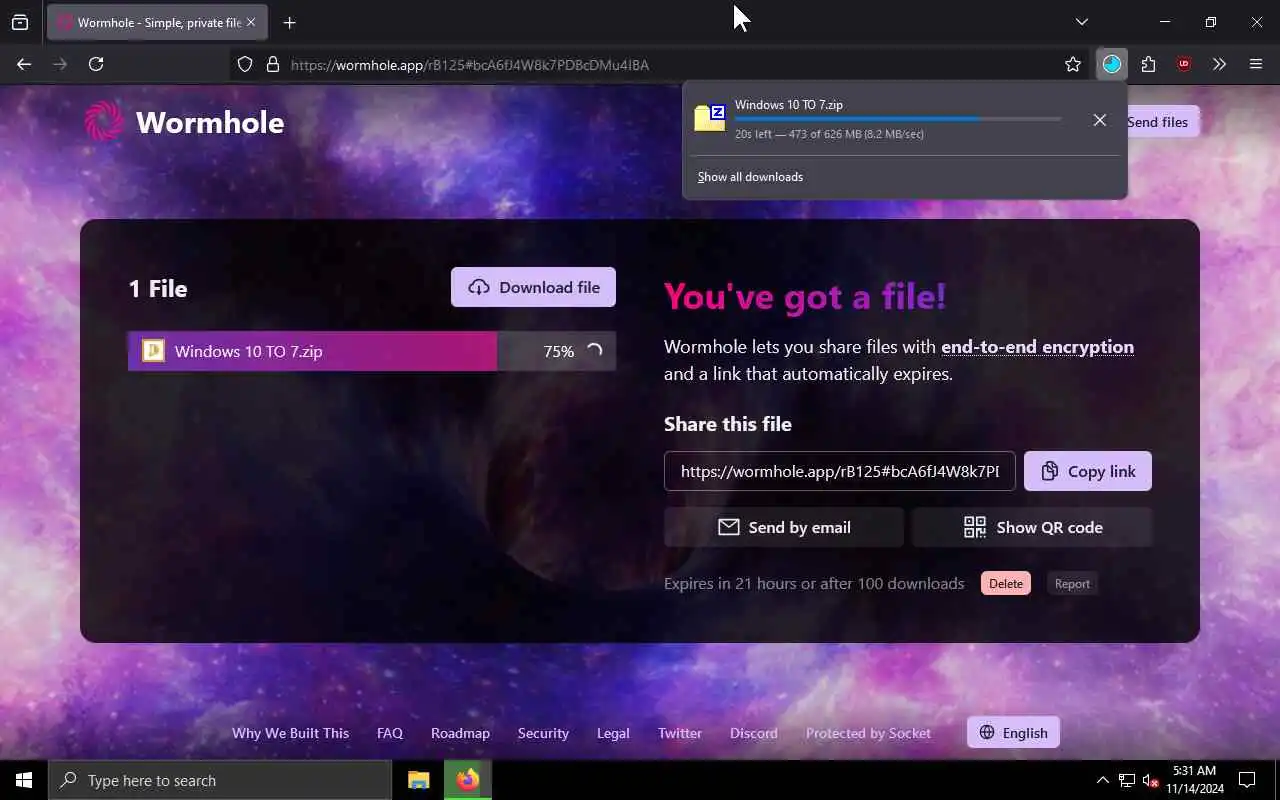
Task: Open the Twitter footer link
Action: [x=680, y=733]
